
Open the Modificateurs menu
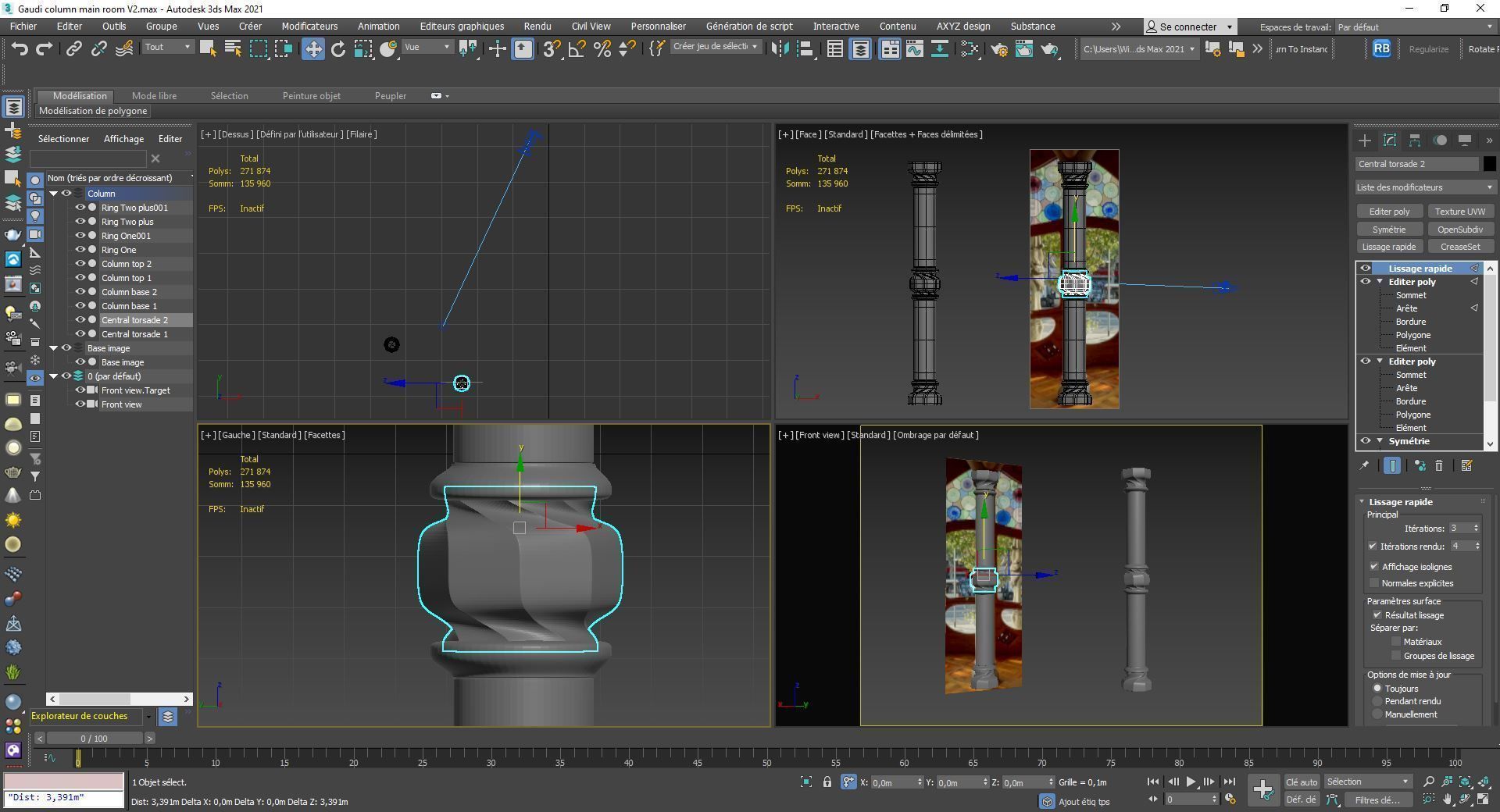click(309, 27)
